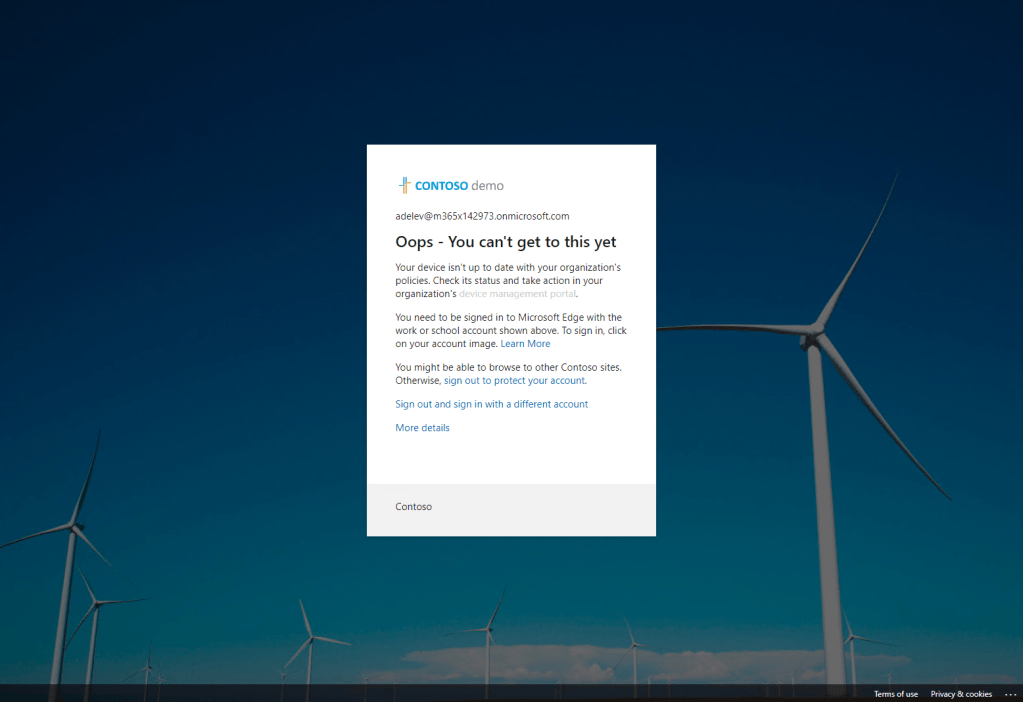Select the adelev account email address
Screen dimensions: 1023x702
tap(482, 216)
